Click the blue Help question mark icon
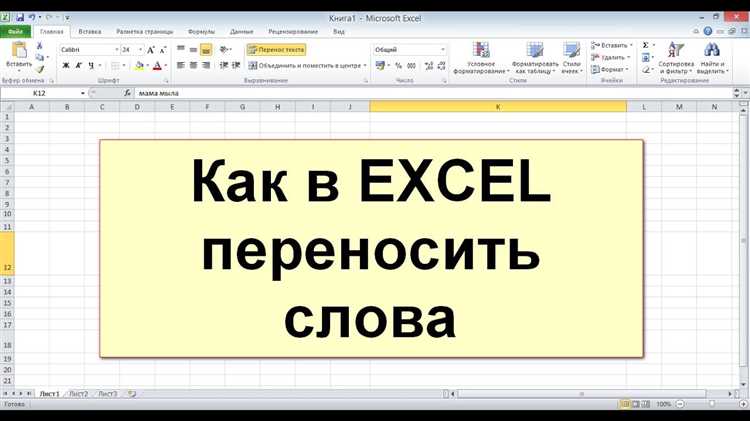The width and height of the screenshot is (750, 421). pyautogui.click(x=707, y=31)
